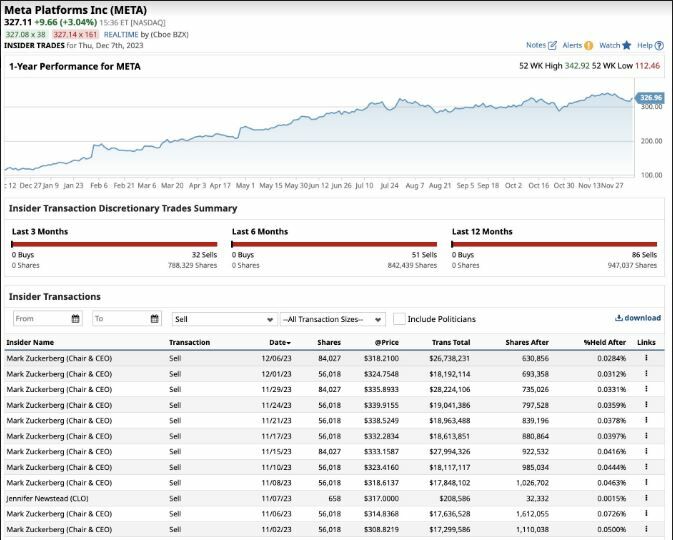Open calendar picker in From date field
Viewport: 673px width, 540px height.
click(75, 319)
